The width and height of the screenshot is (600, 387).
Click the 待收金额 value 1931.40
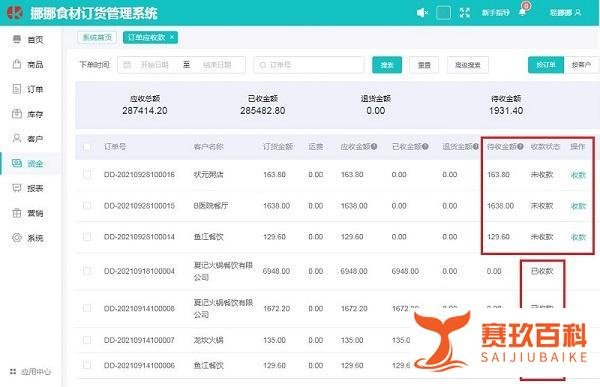click(x=506, y=111)
